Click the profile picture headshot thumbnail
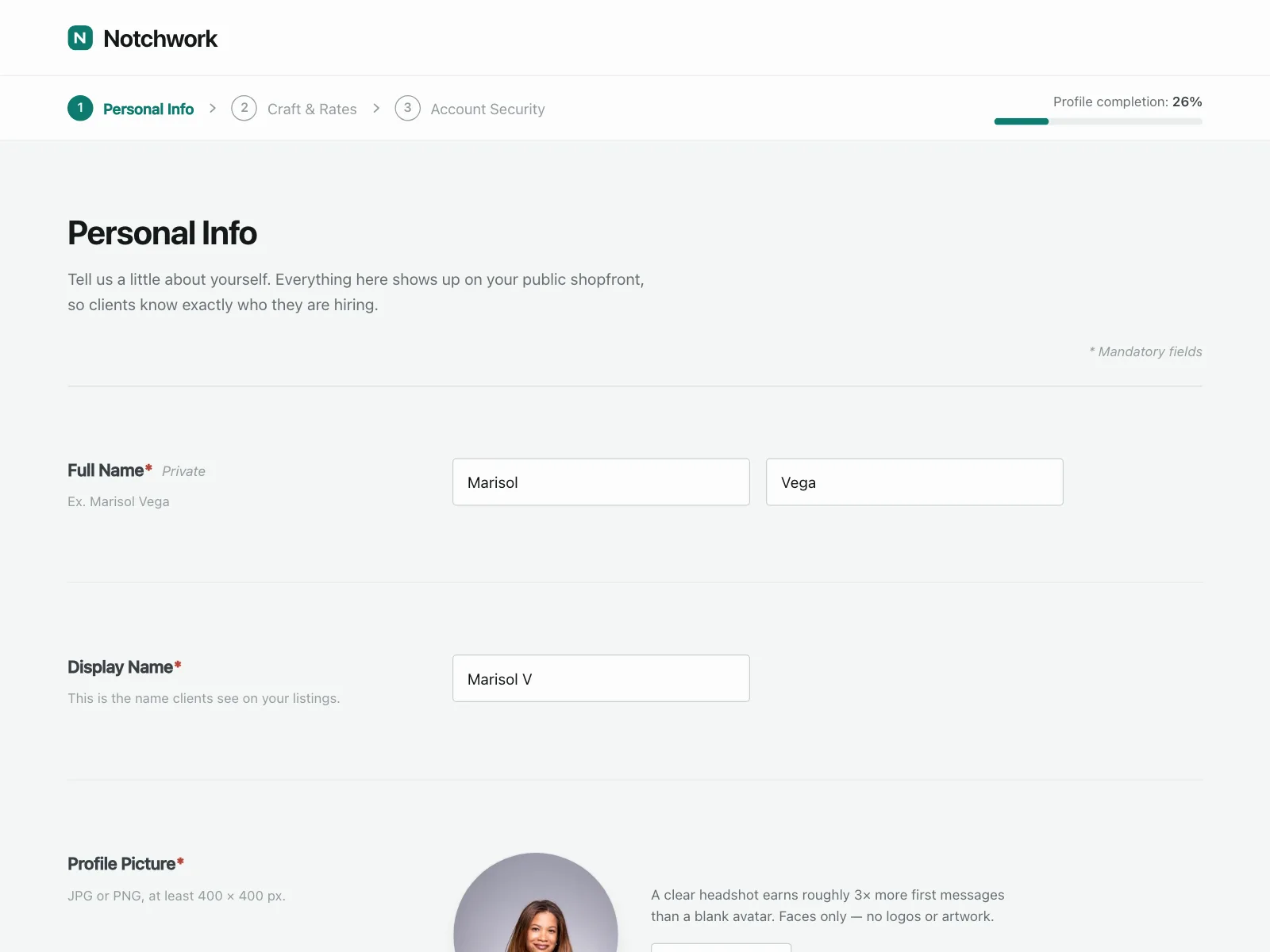The height and width of the screenshot is (952, 1270). [x=536, y=903]
